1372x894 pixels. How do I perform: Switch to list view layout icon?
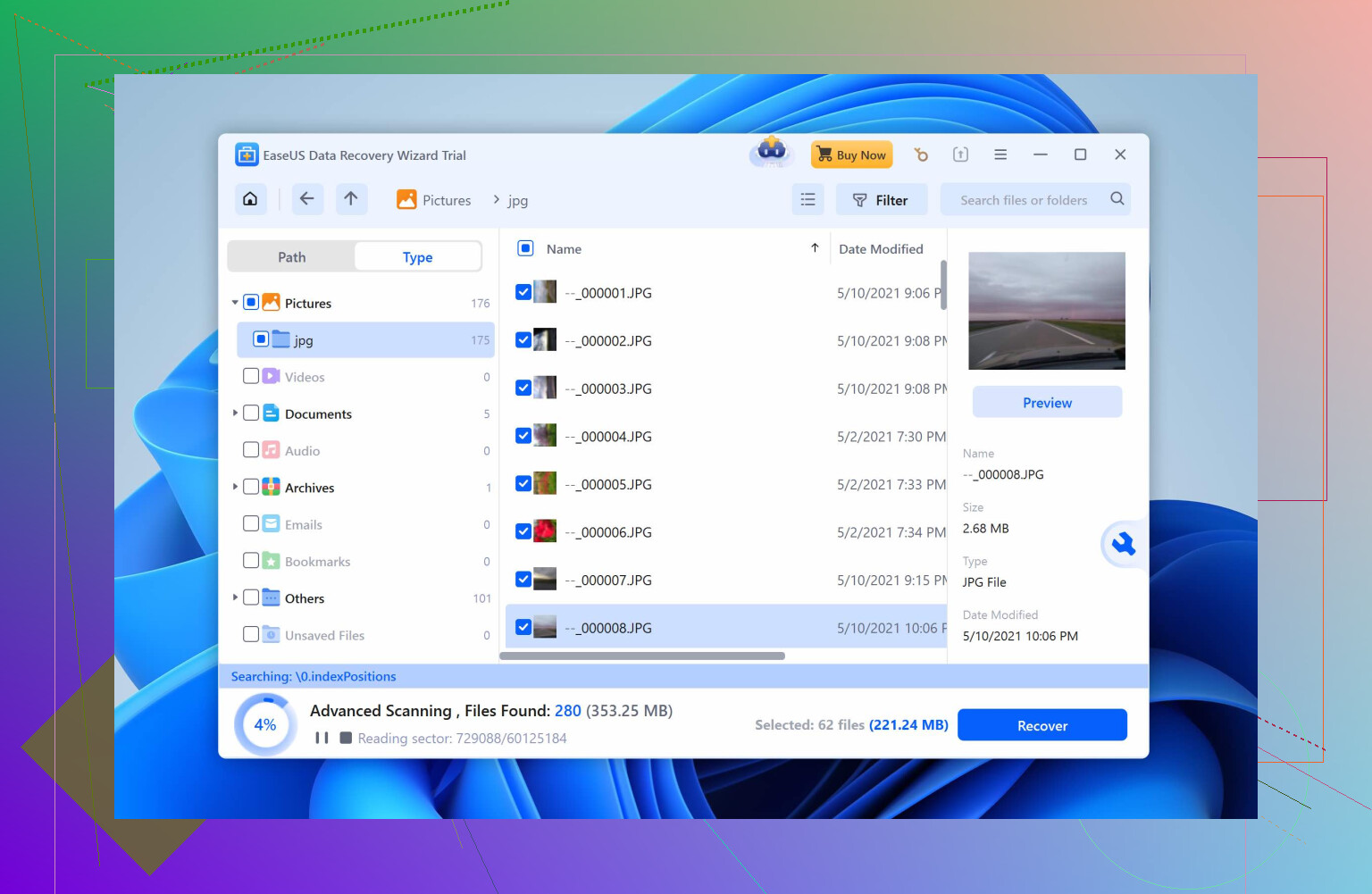pyautogui.click(x=807, y=200)
